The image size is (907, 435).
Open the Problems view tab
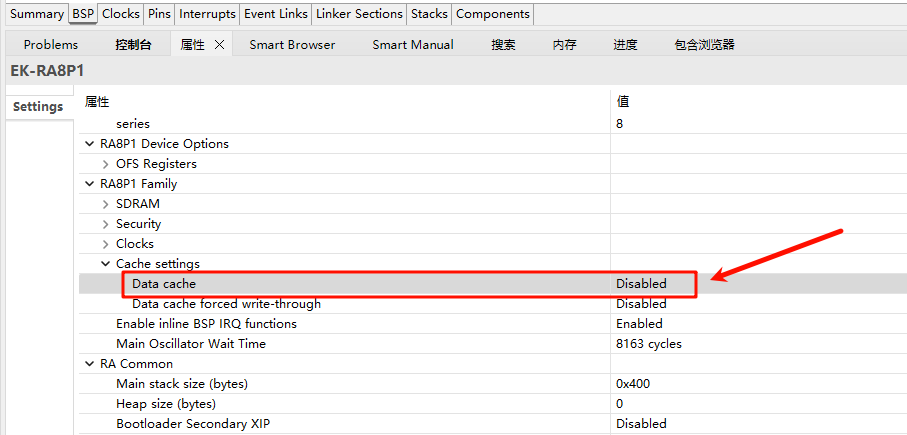[x=51, y=44]
